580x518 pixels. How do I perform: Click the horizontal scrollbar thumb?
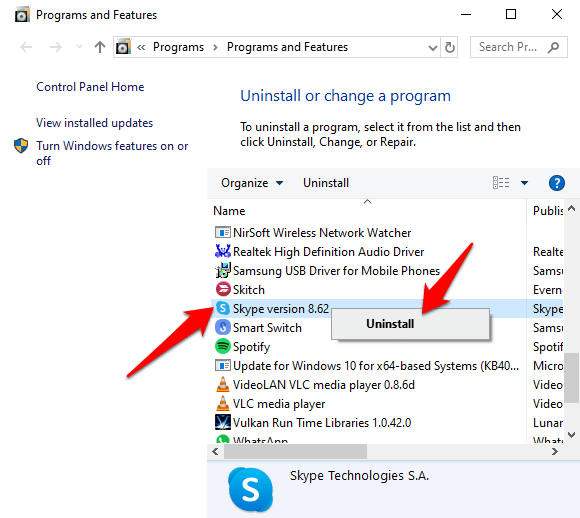[x=296, y=451]
